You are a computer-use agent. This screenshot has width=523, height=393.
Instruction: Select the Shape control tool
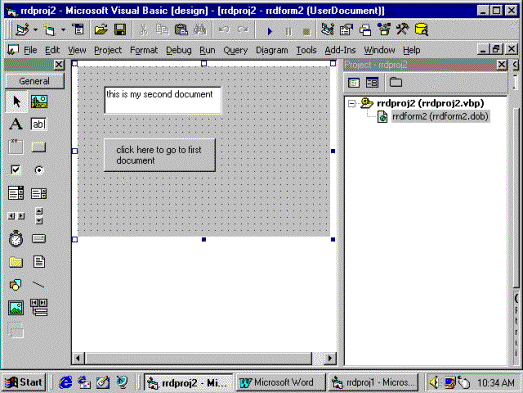tap(16, 285)
